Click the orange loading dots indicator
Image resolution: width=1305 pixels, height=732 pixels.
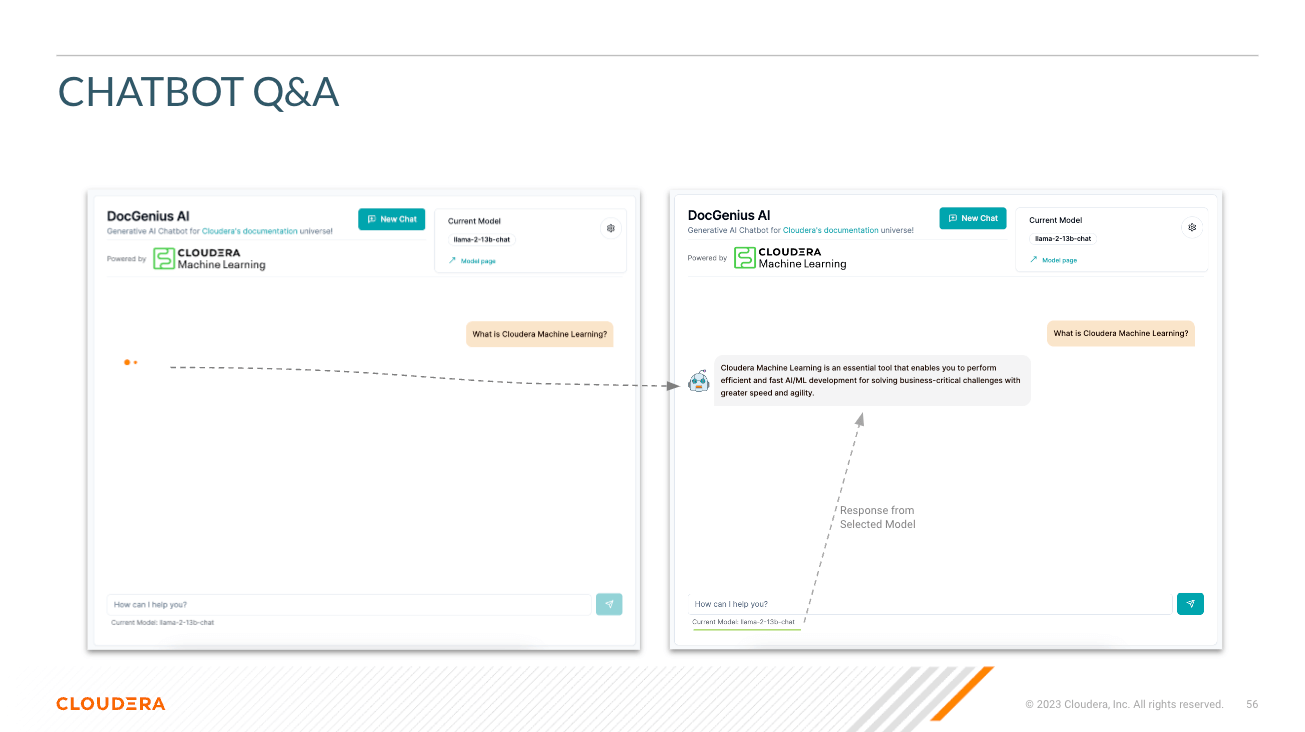click(x=130, y=362)
